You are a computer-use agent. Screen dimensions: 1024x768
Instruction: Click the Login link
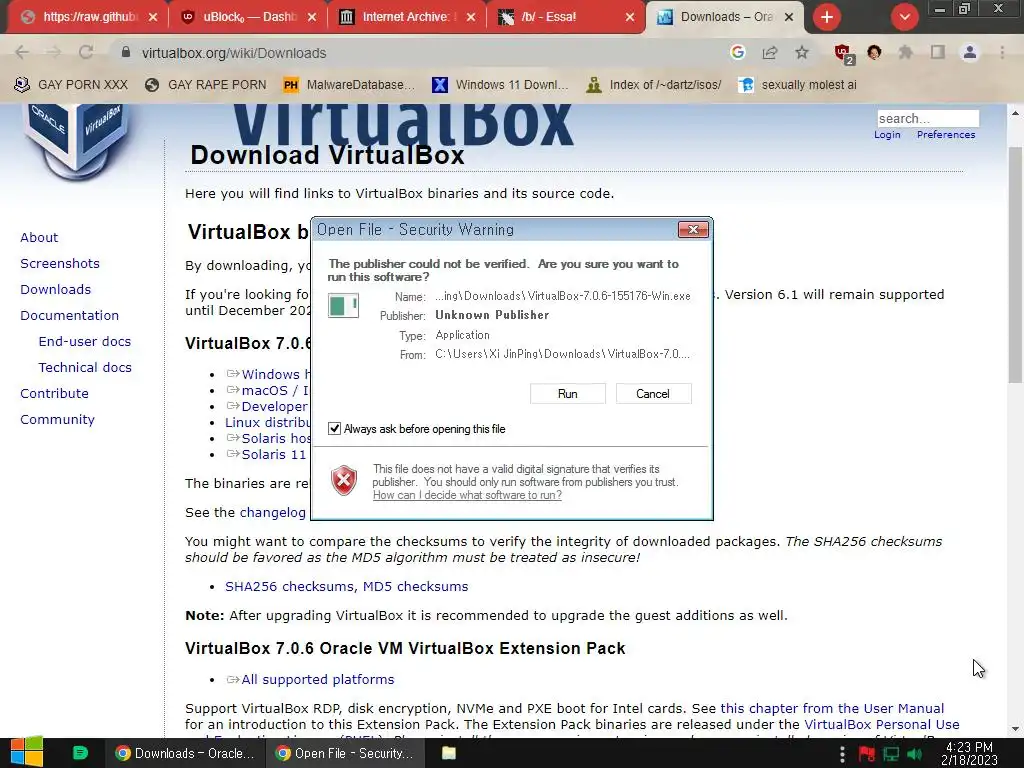click(887, 135)
